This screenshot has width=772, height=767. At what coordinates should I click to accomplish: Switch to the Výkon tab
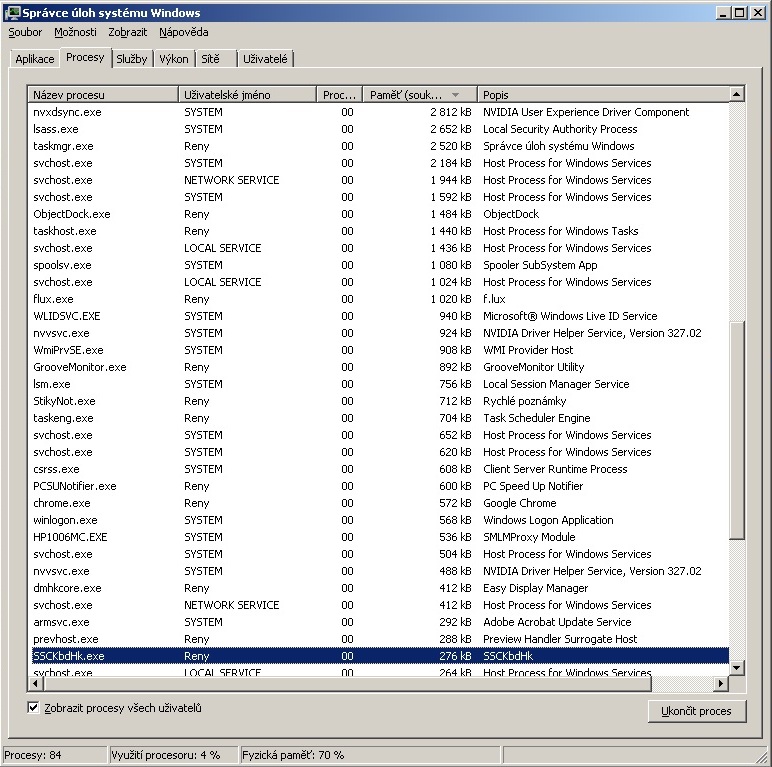point(174,59)
